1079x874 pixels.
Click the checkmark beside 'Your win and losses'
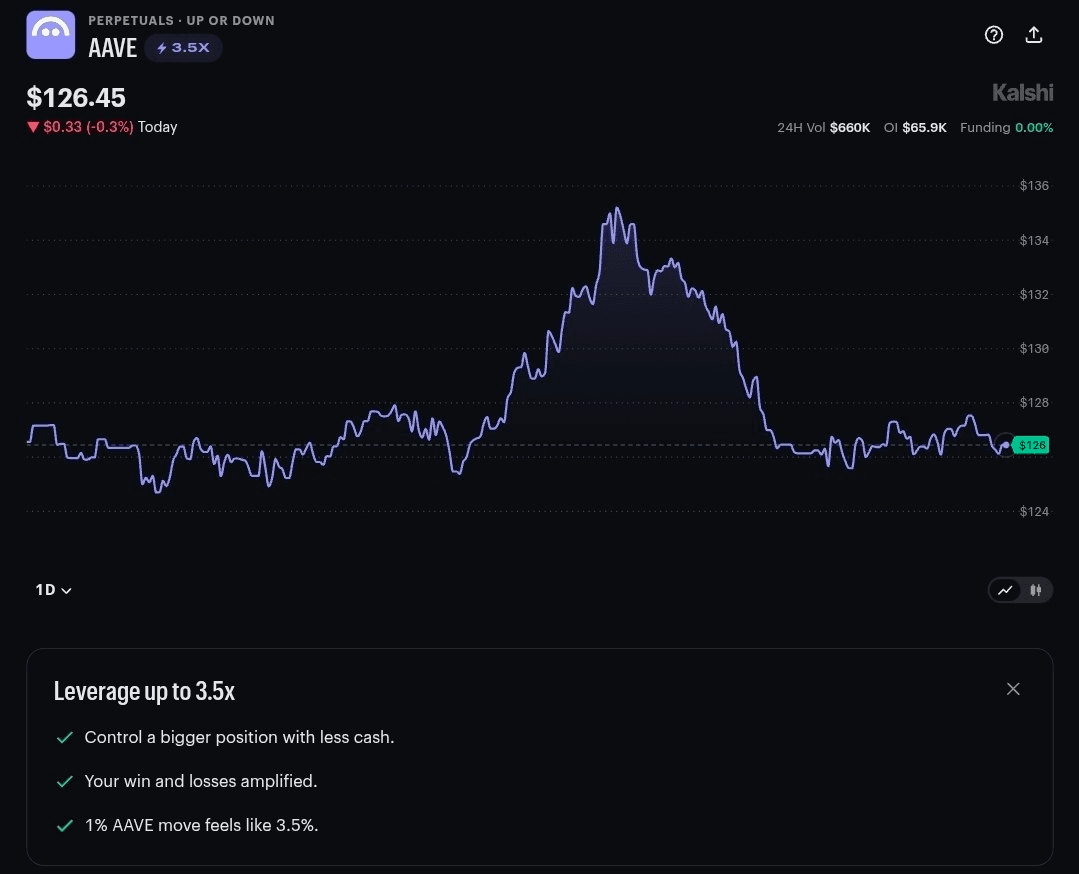65,782
